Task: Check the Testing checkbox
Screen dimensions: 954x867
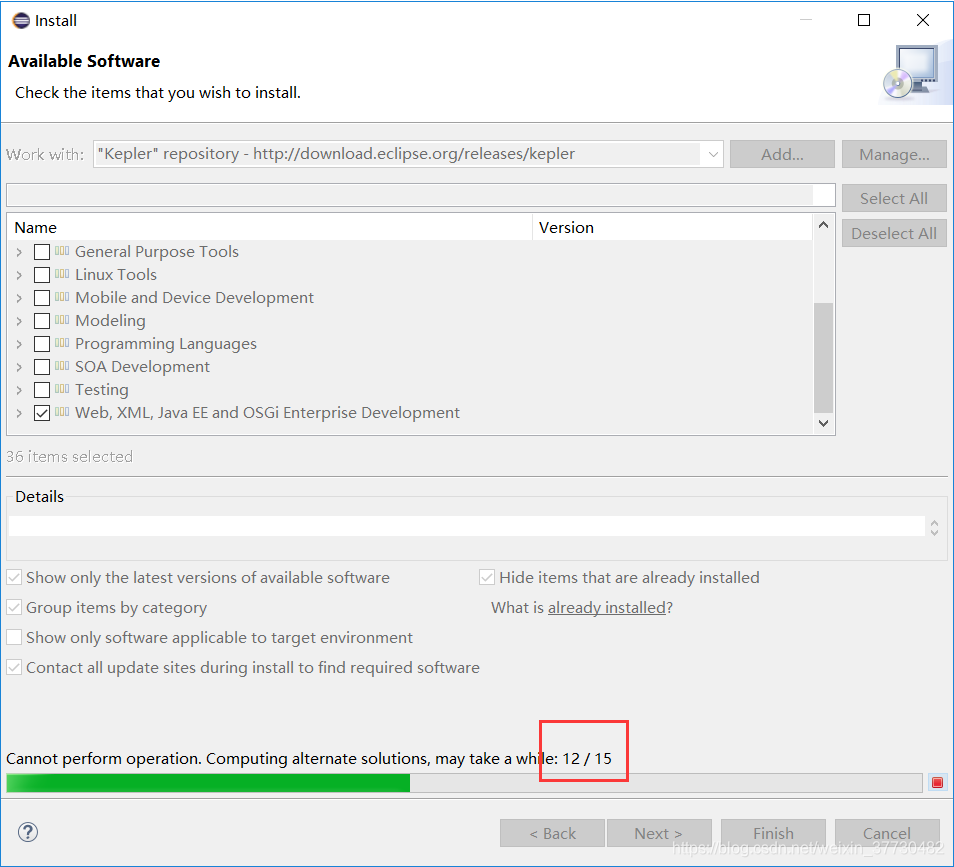Action: pos(42,389)
